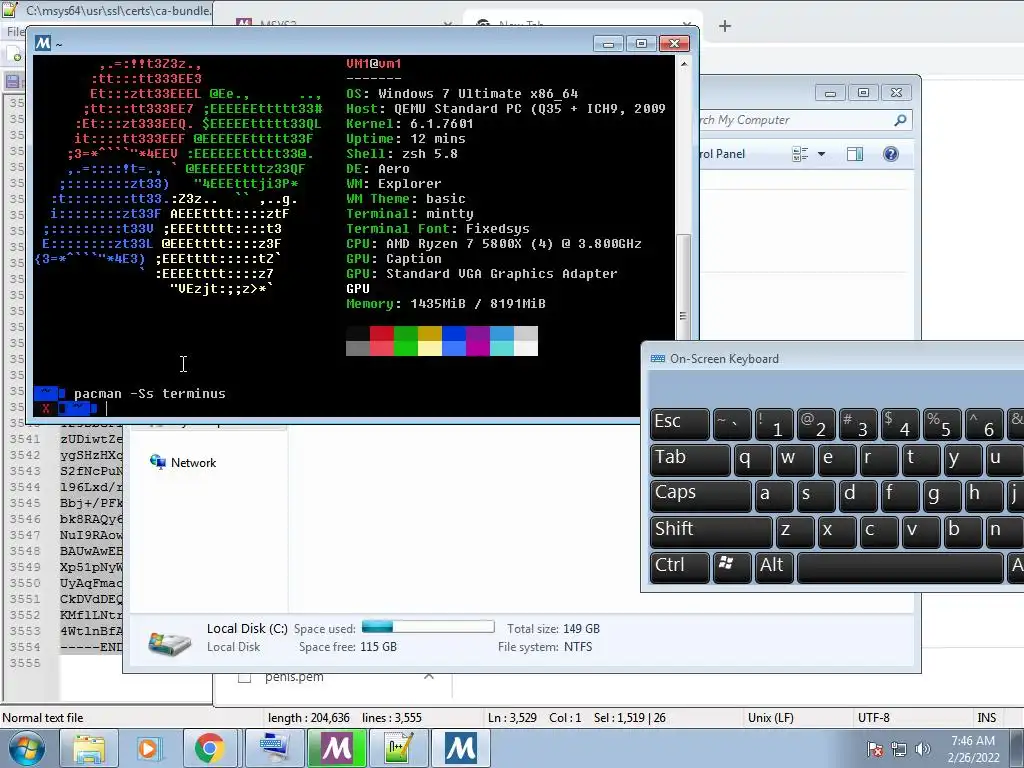Click the Change your view icon in Explorer
Image resolution: width=1024 pixels, height=768 pixels.
(800, 154)
